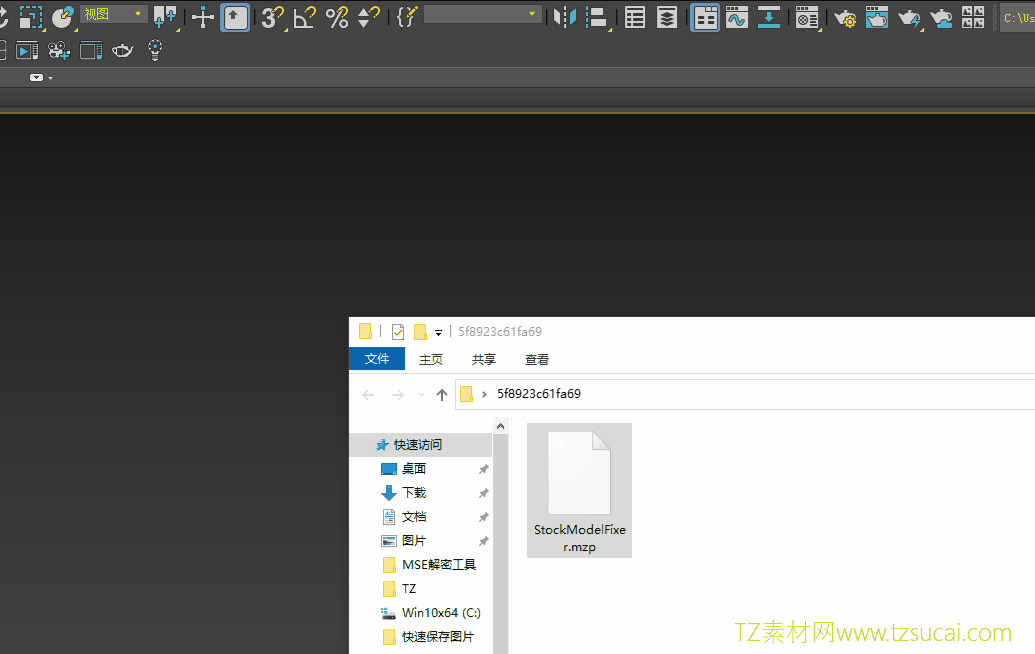1035x654 pixels.
Task: Toggle 3D Snaps on
Action: coord(271,17)
